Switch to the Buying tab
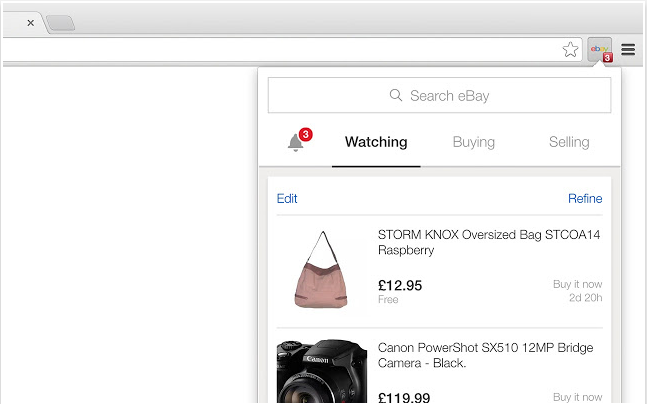Viewport: 648px width, 404px height. pyautogui.click(x=474, y=142)
